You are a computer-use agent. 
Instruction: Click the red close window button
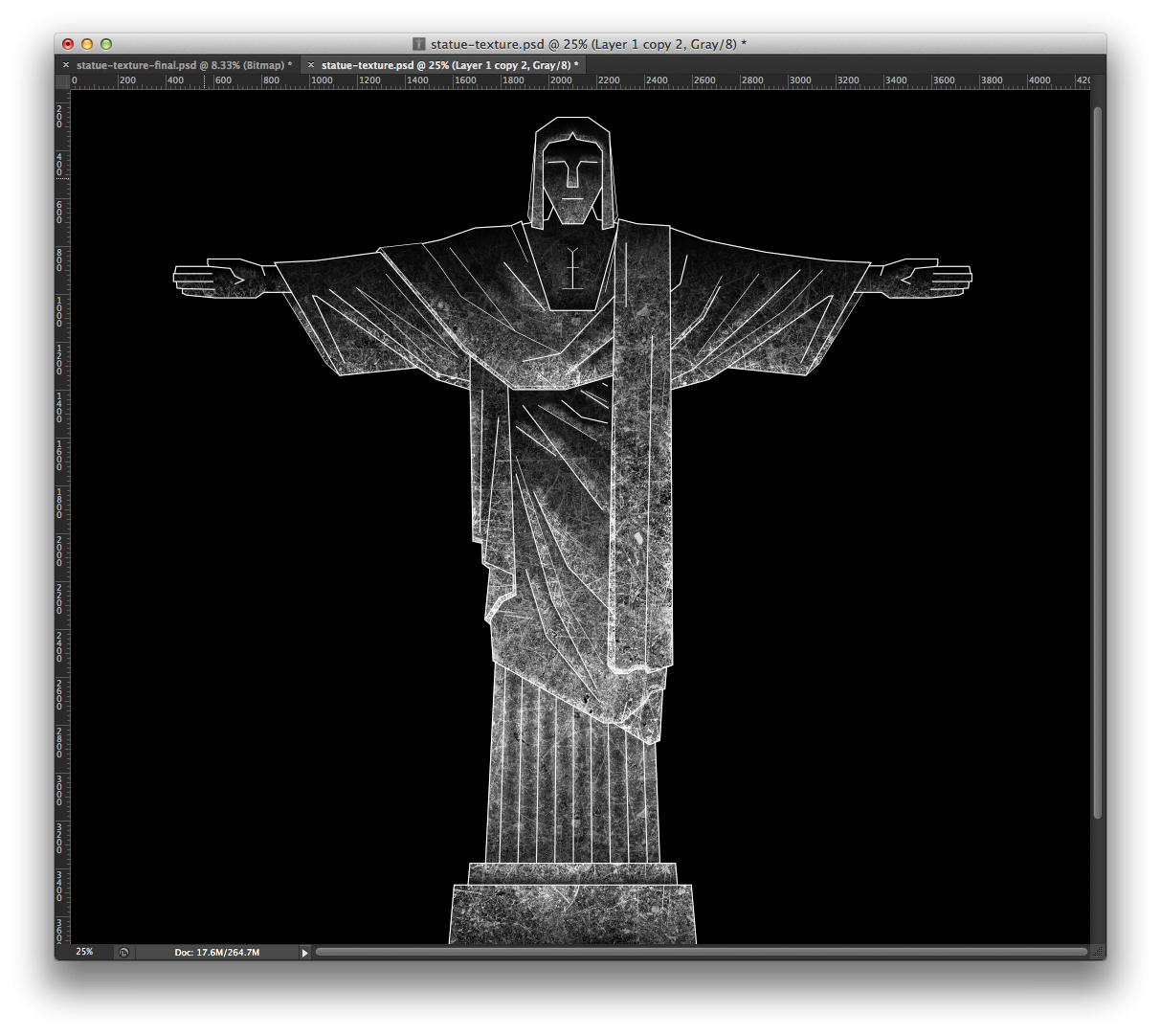click(x=68, y=44)
